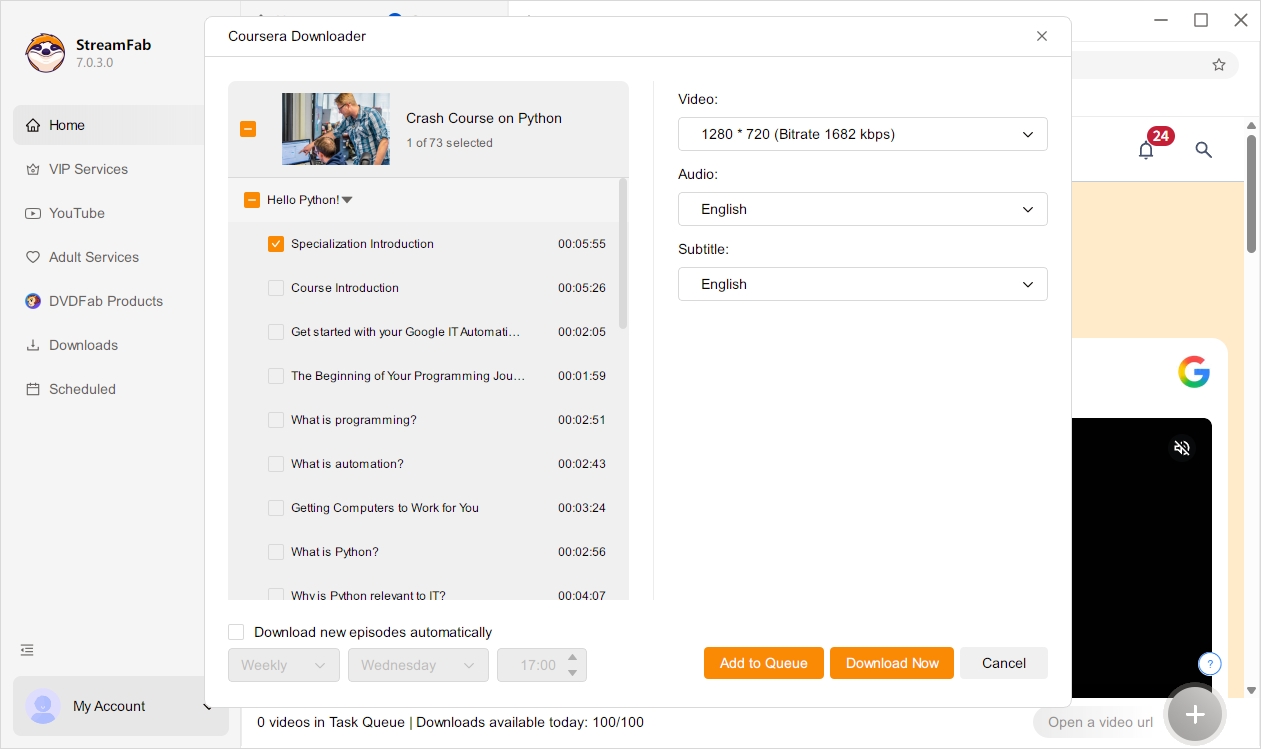Viewport: 1261px width, 749px height.
Task: Enable Download new episodes automatically
Action: coord(236,632)
